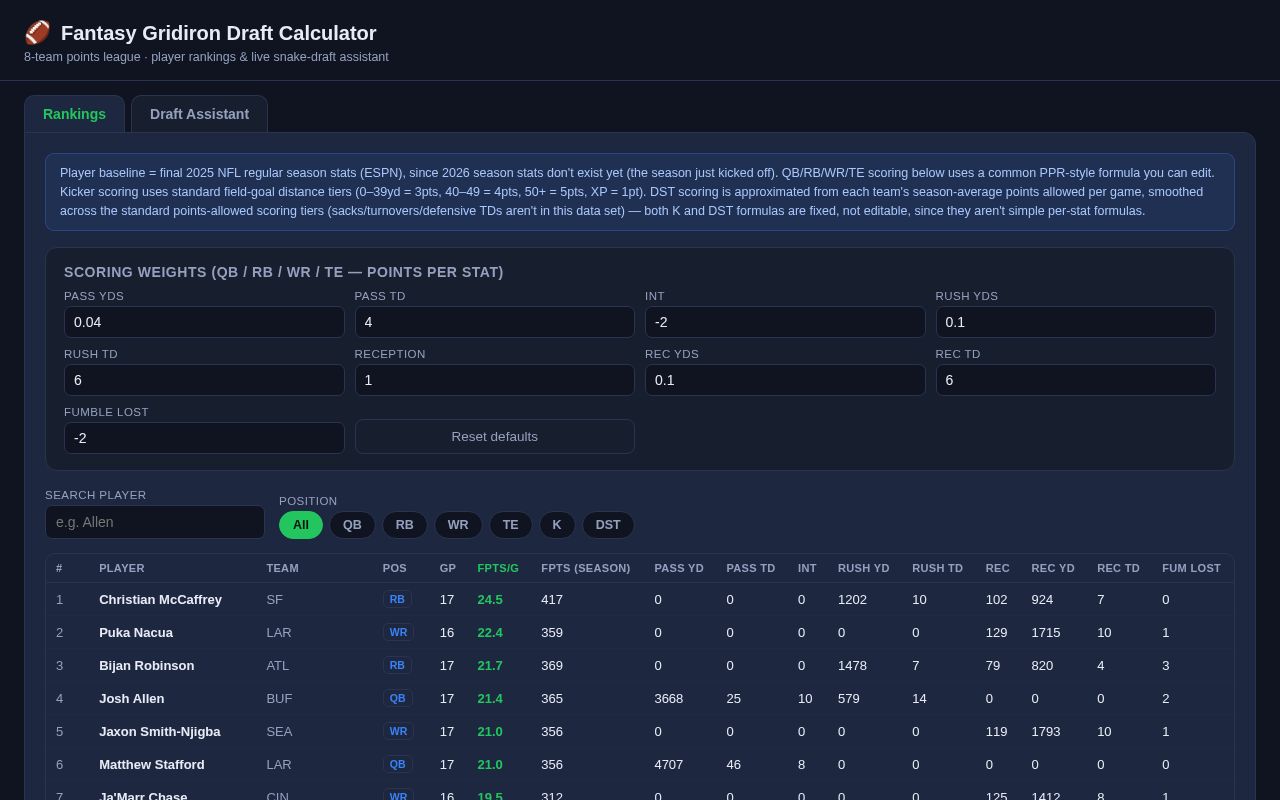Image resolution: width=1280 pixels, height=800 pixels.
Task: Sort by the Rush YD column header
Action: (864, 568)
